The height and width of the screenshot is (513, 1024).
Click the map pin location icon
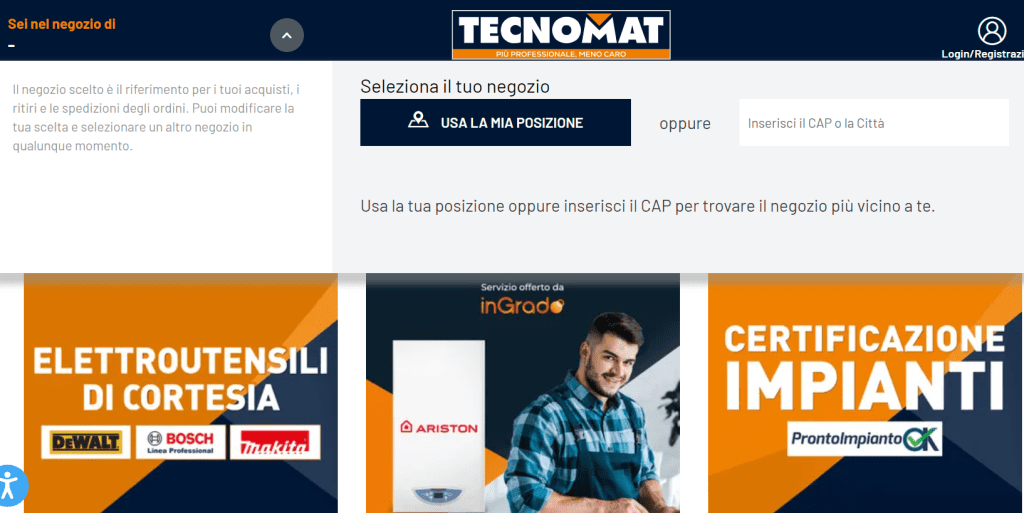418,120
